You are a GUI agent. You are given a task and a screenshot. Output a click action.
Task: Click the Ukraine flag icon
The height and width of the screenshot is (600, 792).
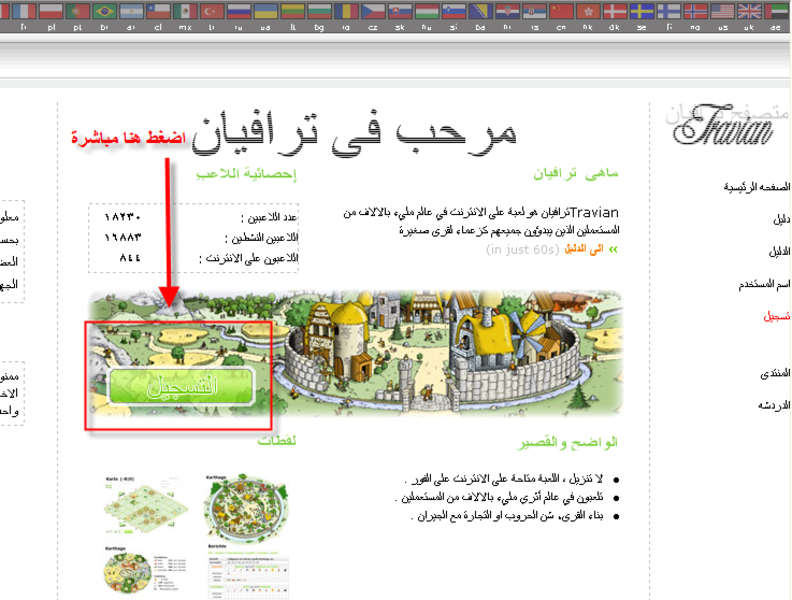pos(265,11)
